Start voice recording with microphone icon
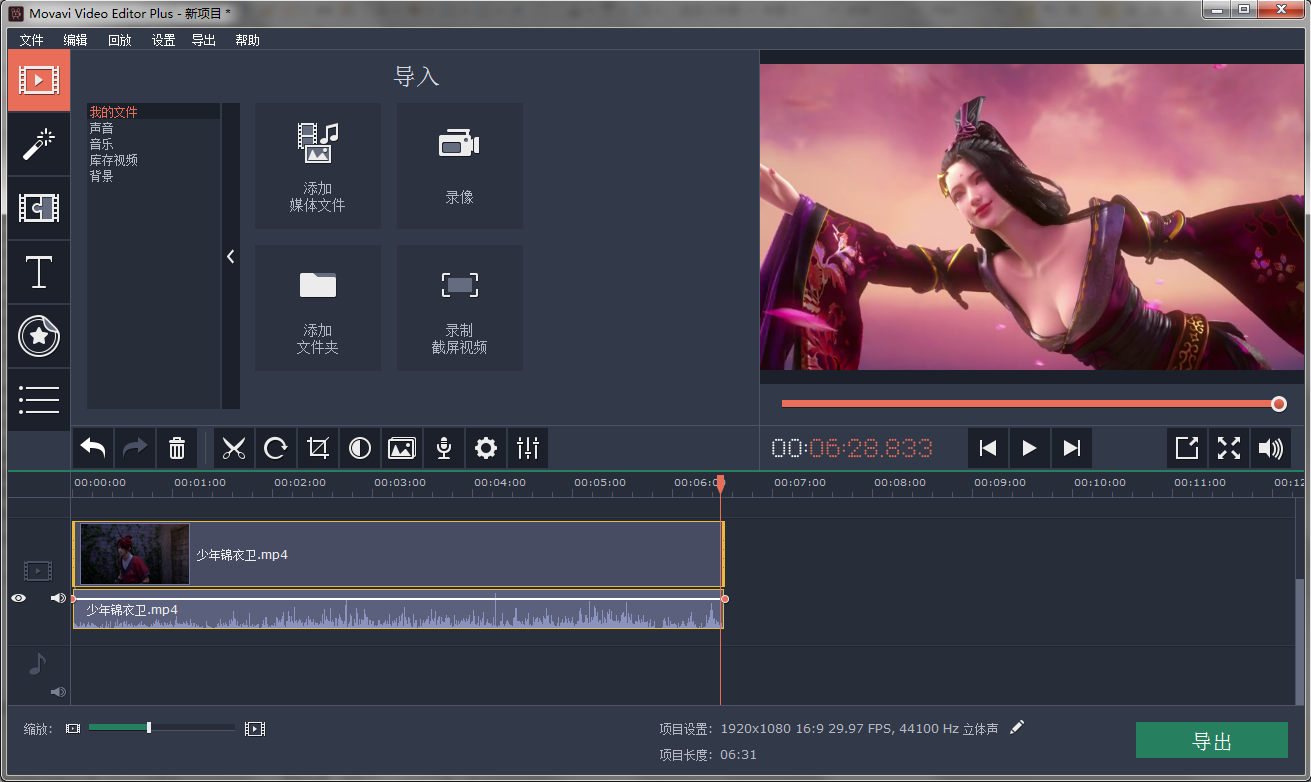The image size is (1311, 782). 444,448
